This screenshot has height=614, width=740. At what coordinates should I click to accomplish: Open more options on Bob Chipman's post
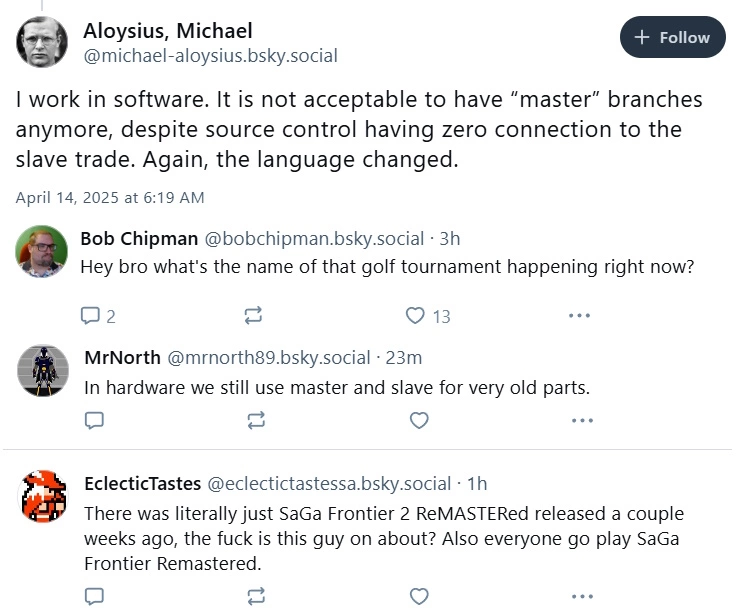(x=580, y=315)
